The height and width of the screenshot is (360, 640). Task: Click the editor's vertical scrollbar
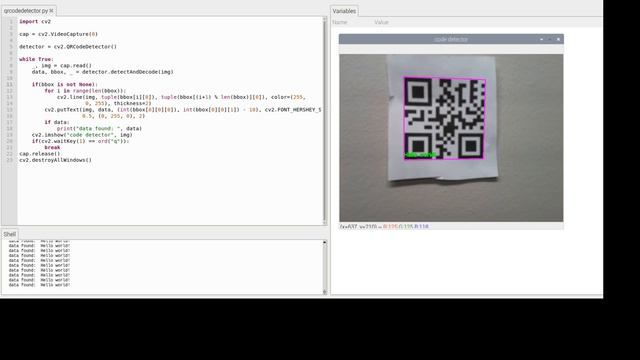pyautogui.click(x=325, y=121)
